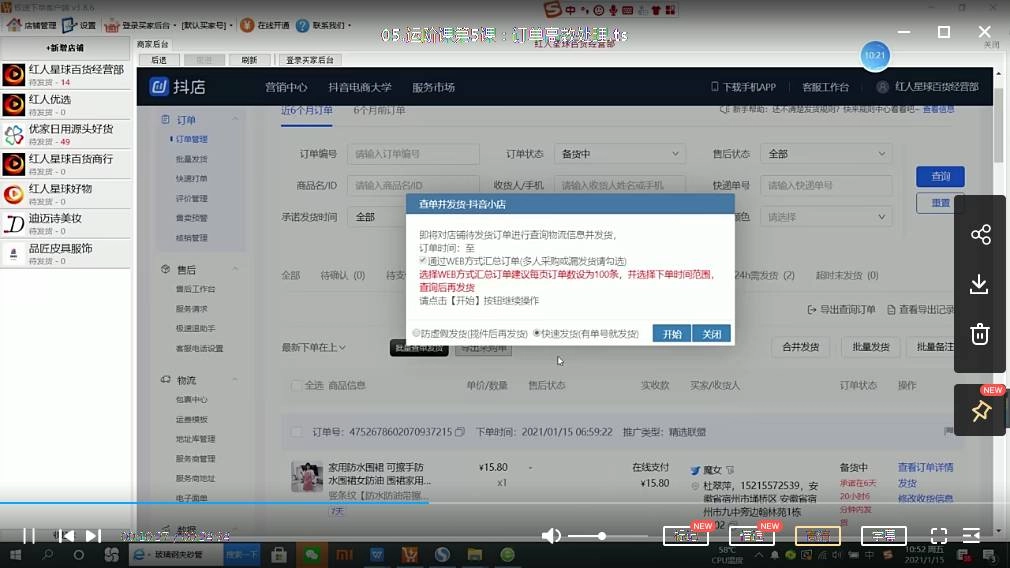Click the 关闭 button in dialog
This screenshot has height=568, width=1010.
point(712,334)
